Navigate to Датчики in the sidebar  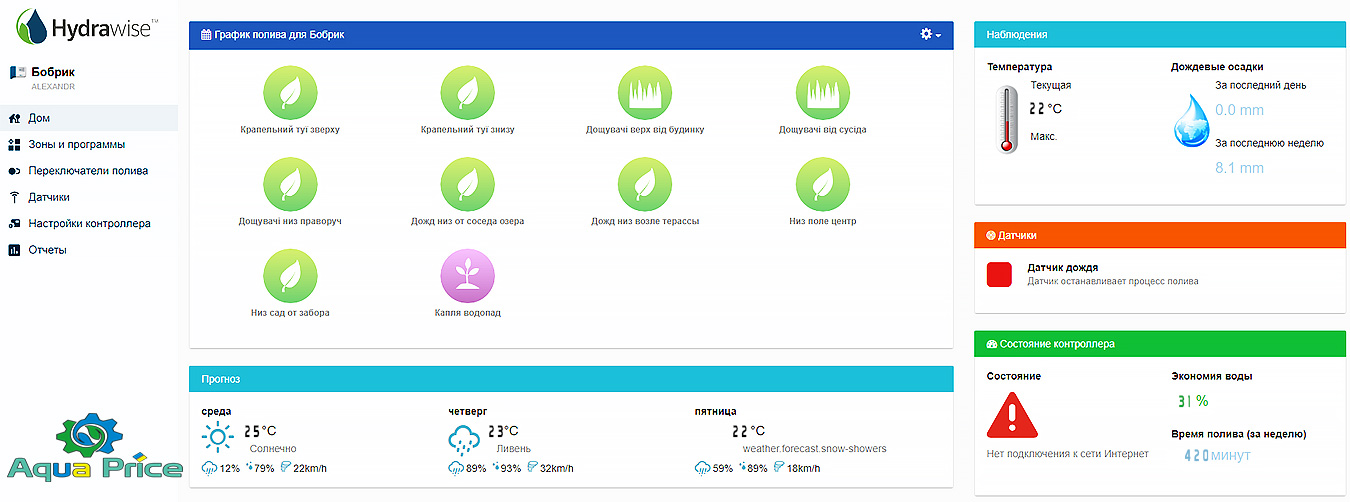(x=49, y=197)
